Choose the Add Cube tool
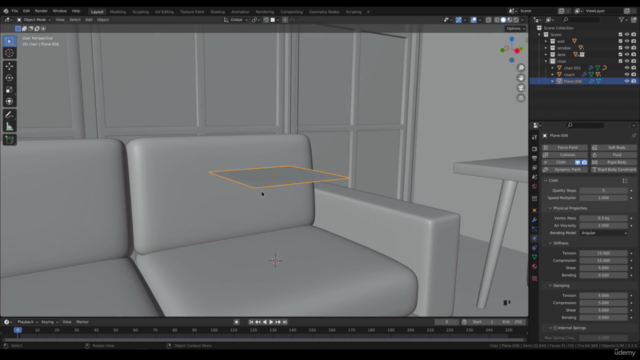This screenshot has width=640, height=360. (x=9, y=140)
